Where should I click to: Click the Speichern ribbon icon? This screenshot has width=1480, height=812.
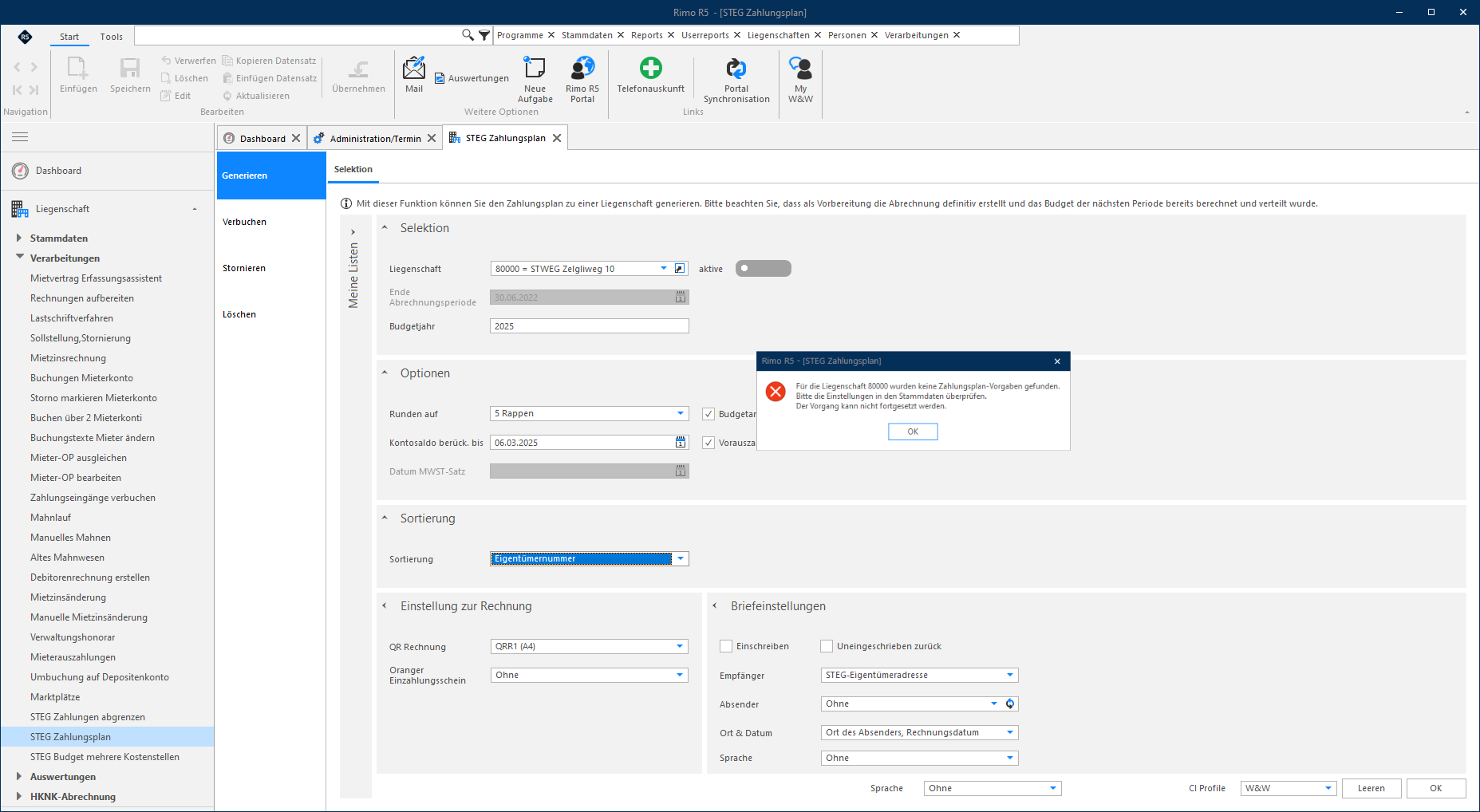130,75
